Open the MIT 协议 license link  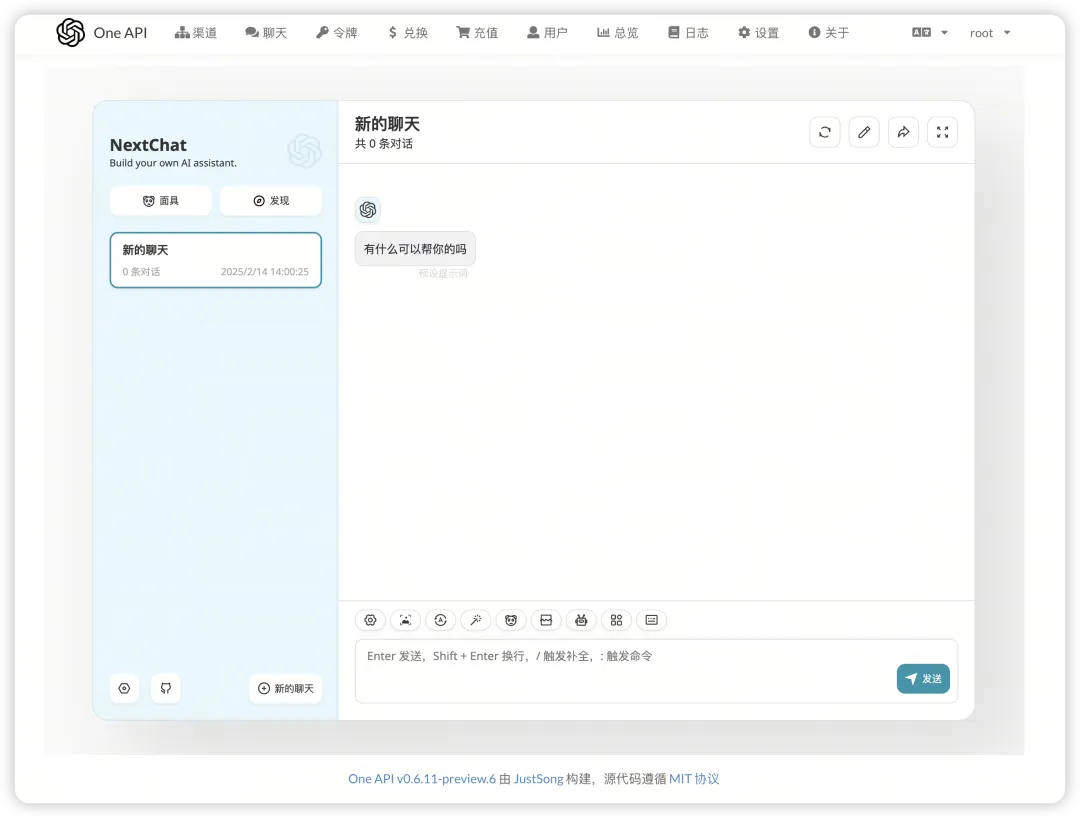tap(694, 779)
